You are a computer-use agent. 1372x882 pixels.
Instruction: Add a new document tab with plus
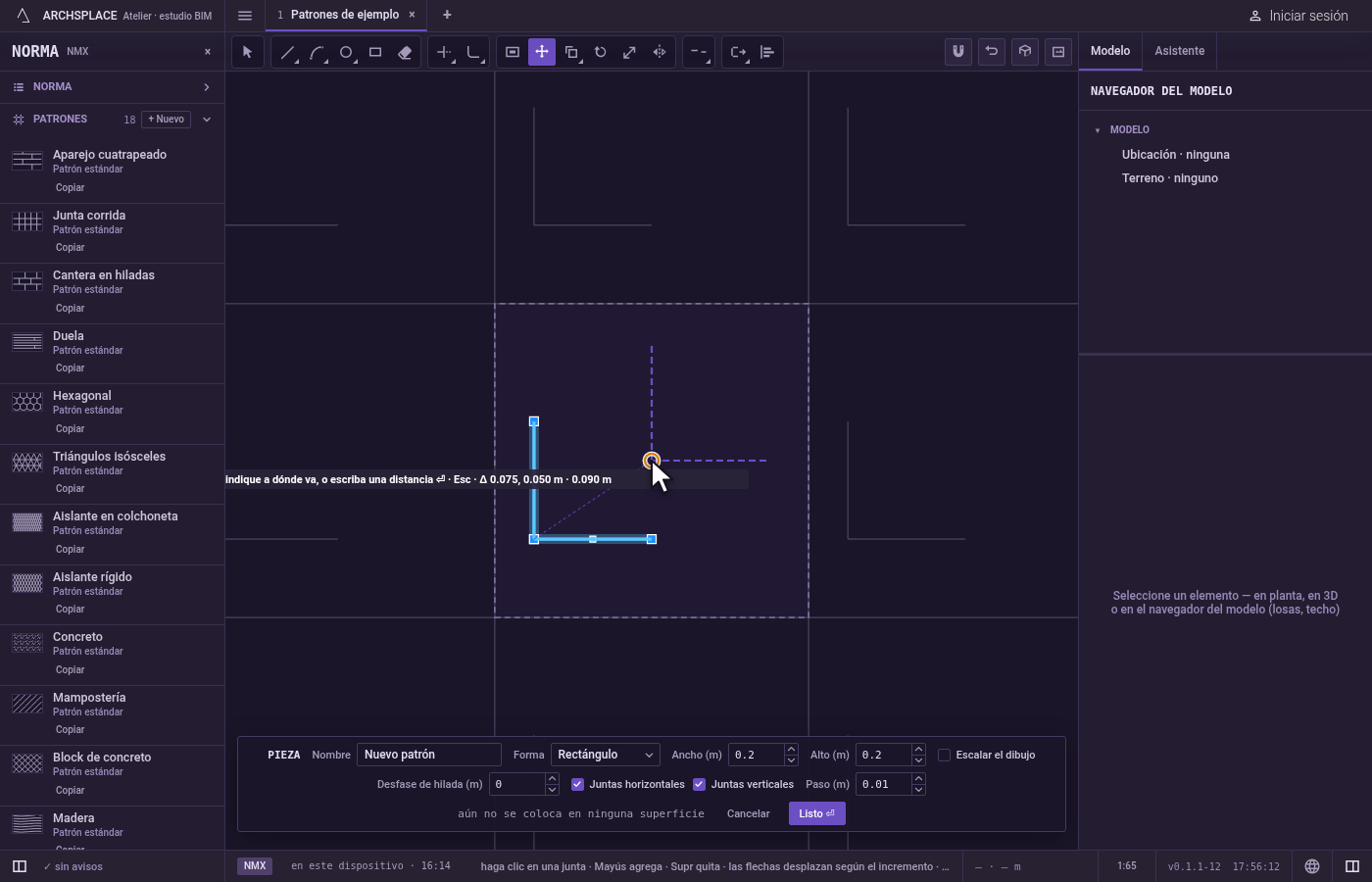pyautogui.click(x=447, y=15)
